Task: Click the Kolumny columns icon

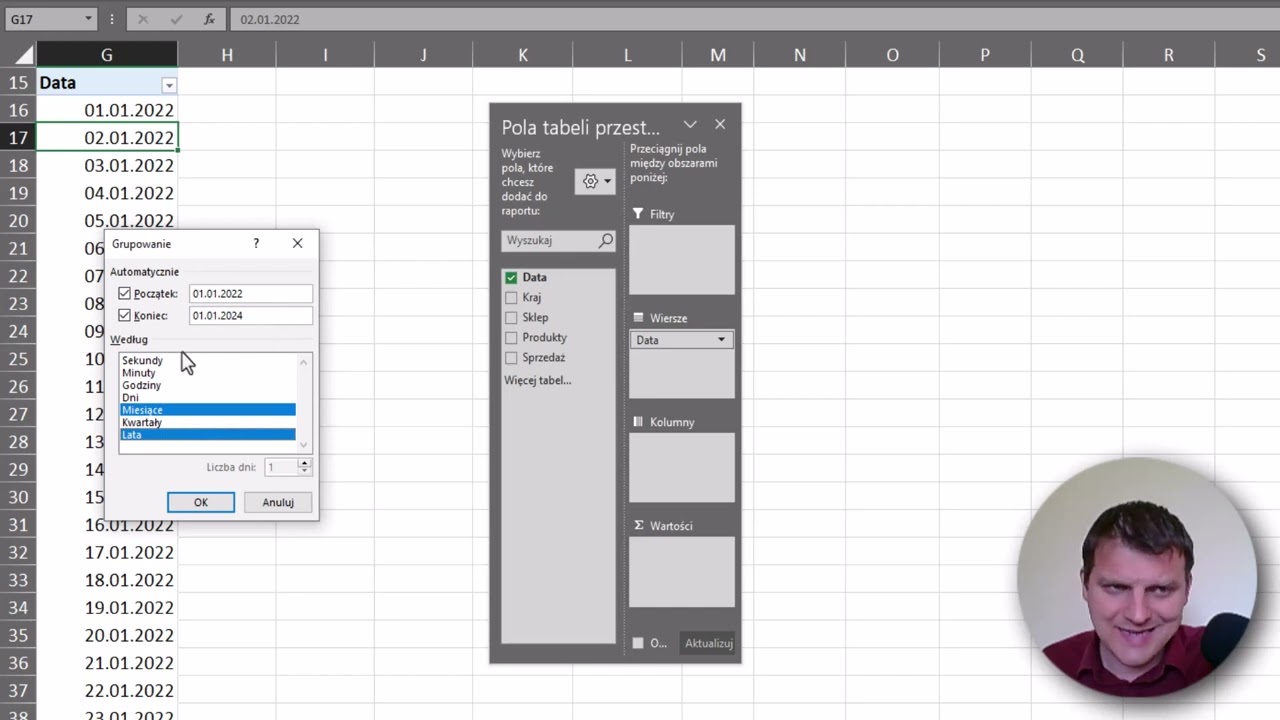Action: point(638,422)
